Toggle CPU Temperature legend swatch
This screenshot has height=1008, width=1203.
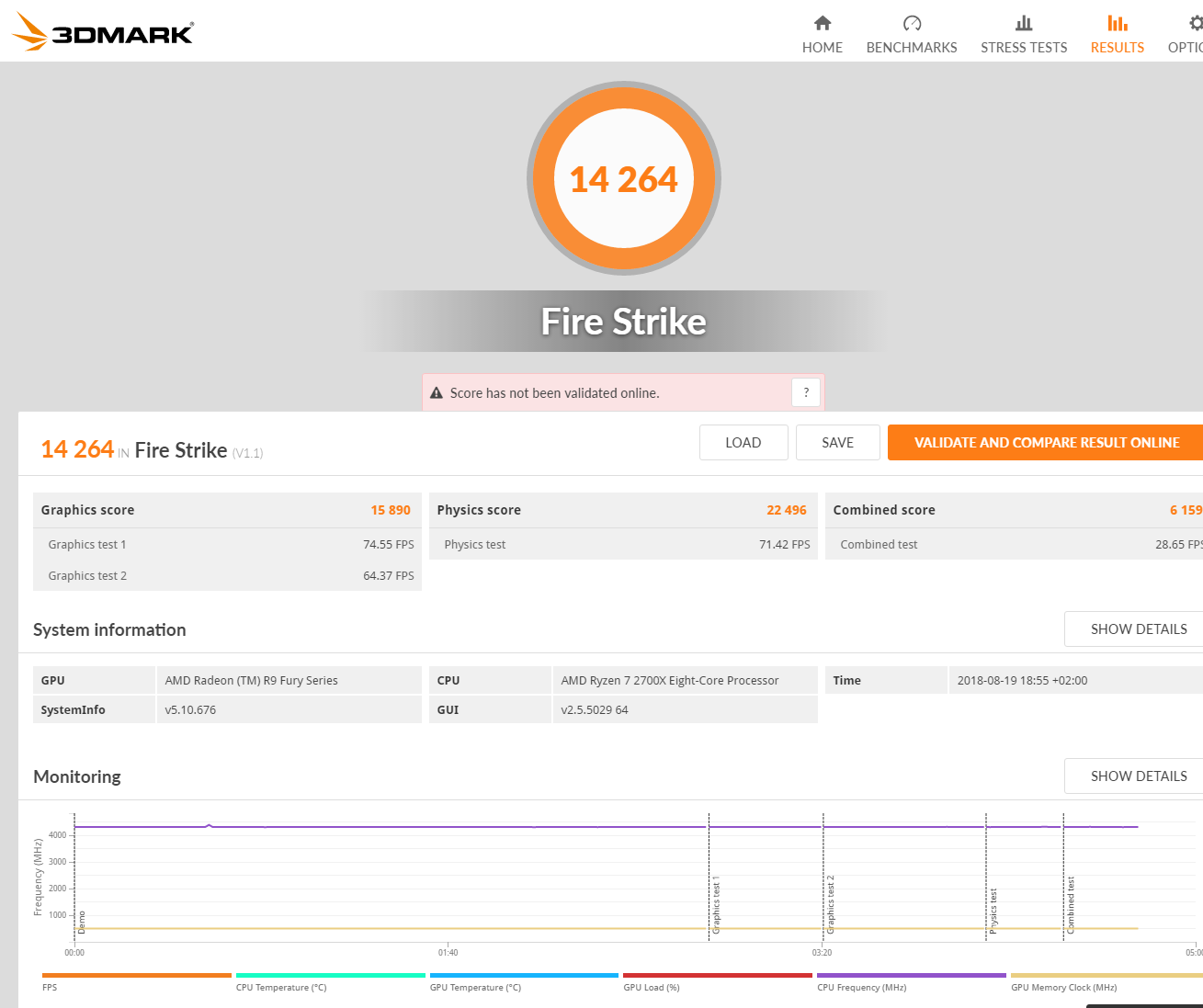coord(331,976)
